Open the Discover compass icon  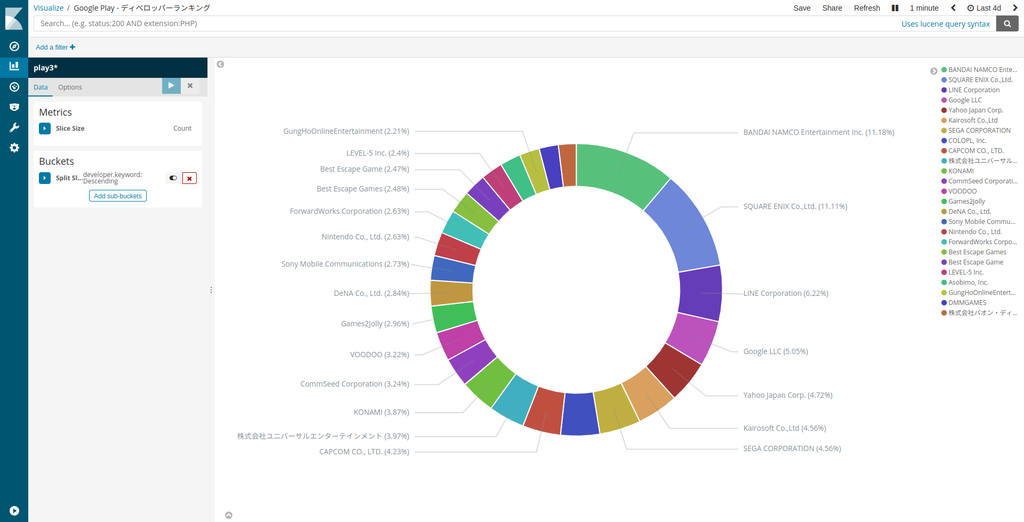pyautogui.click(x=14, y=46)
